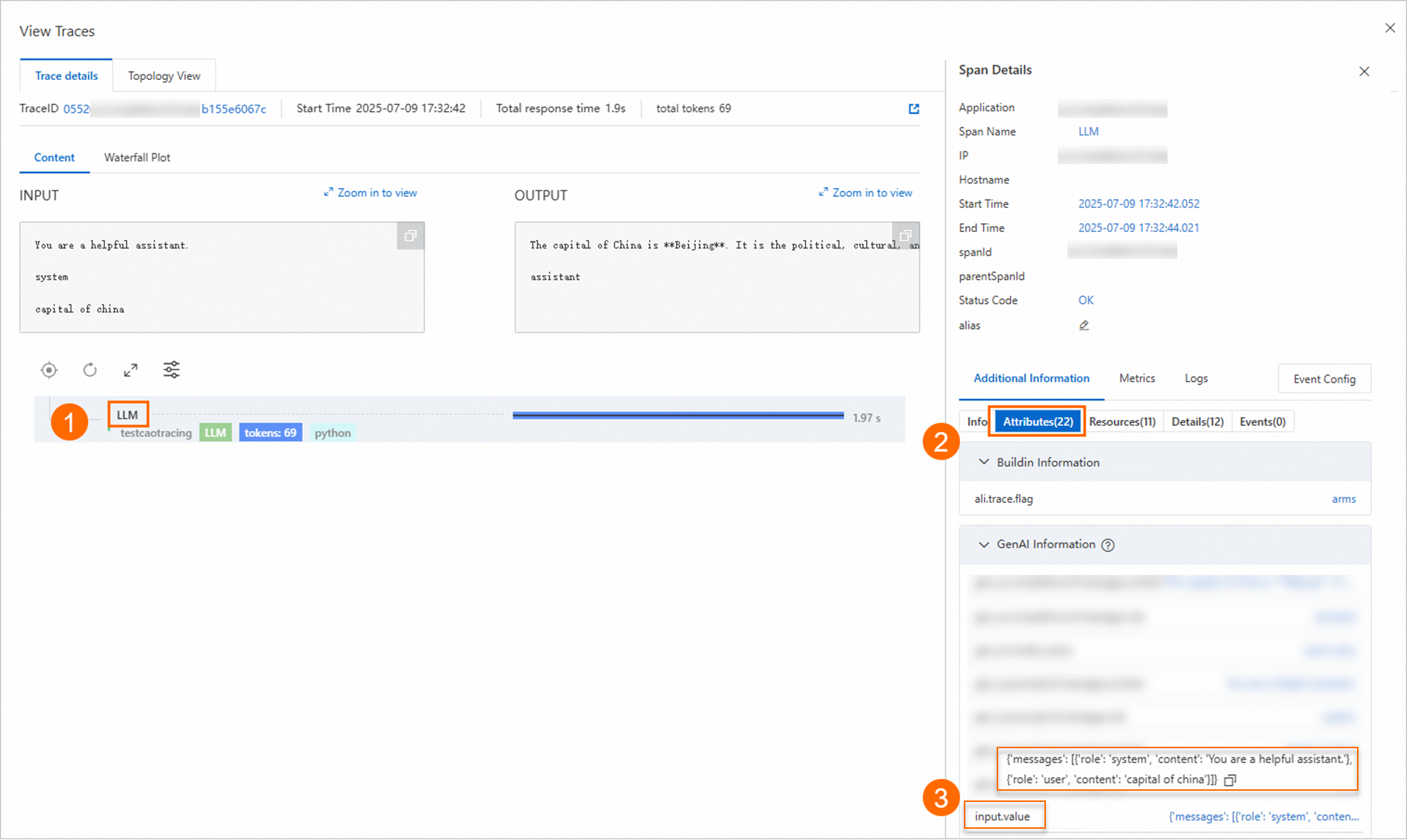The width and height of the screenshot is (1407, 840).
Task: Click the GenAI Information help icon
Action: tap(1109, 545)
